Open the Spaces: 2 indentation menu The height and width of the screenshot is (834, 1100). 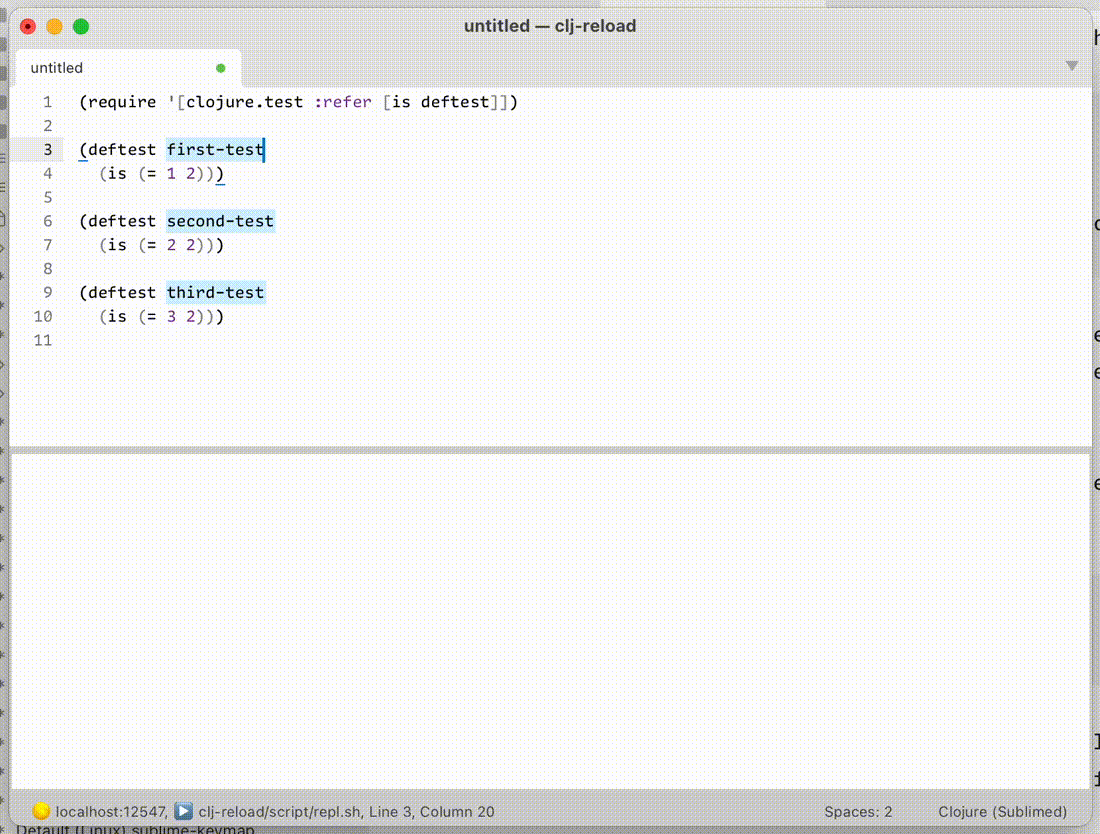coord(858,812)
